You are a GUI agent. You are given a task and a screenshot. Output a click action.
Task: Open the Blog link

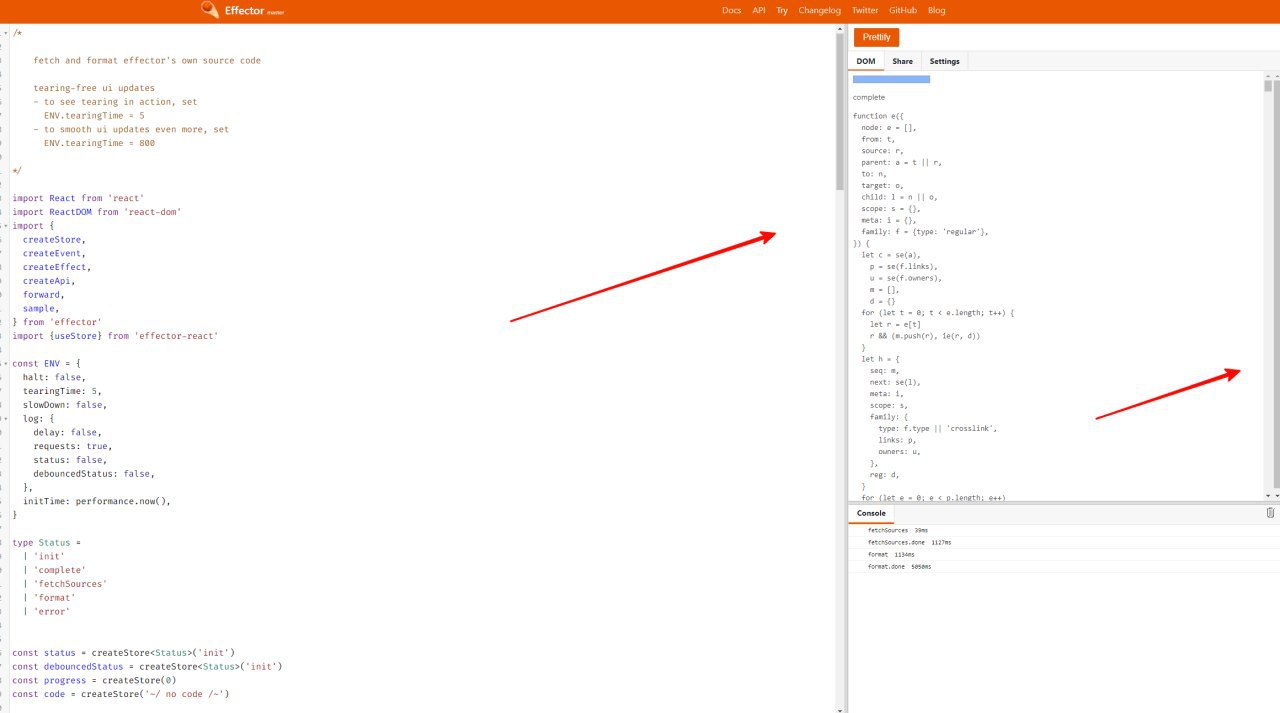click(x=936, y=10)
